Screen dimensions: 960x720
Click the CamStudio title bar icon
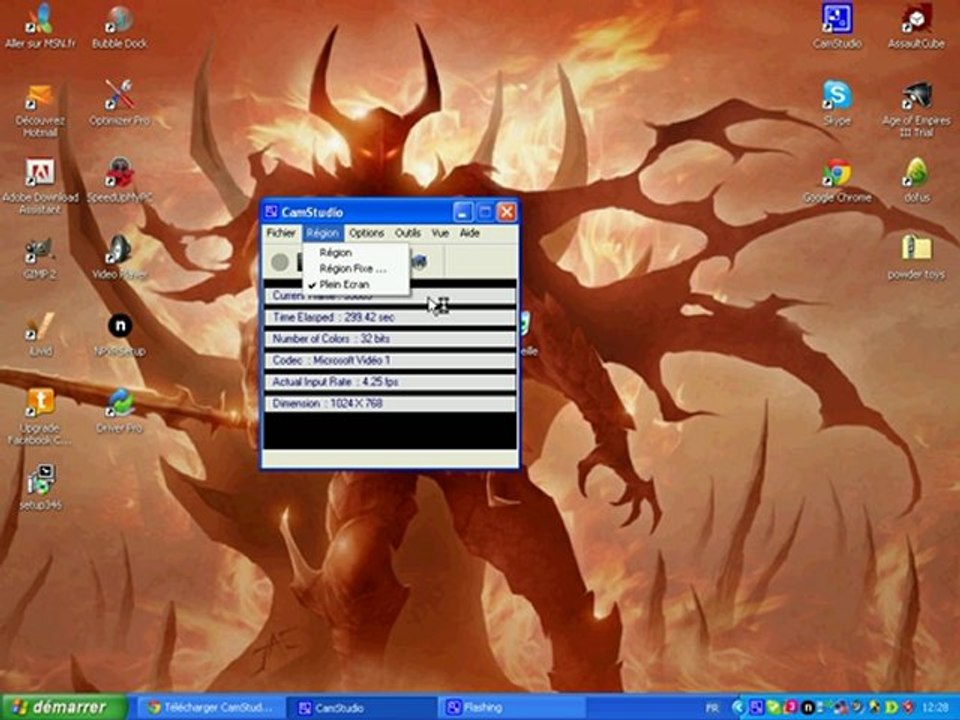[271, 212]
